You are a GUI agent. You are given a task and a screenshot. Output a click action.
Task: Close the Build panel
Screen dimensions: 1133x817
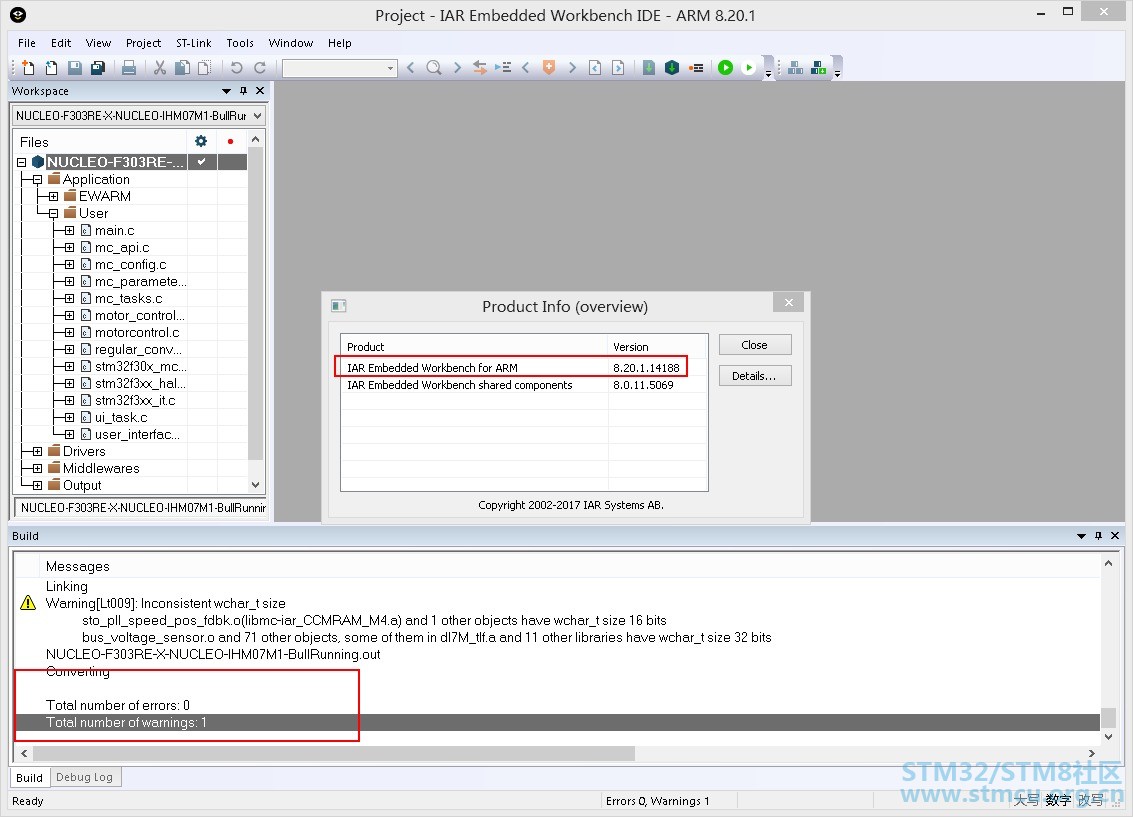(x=1115, y=536)
